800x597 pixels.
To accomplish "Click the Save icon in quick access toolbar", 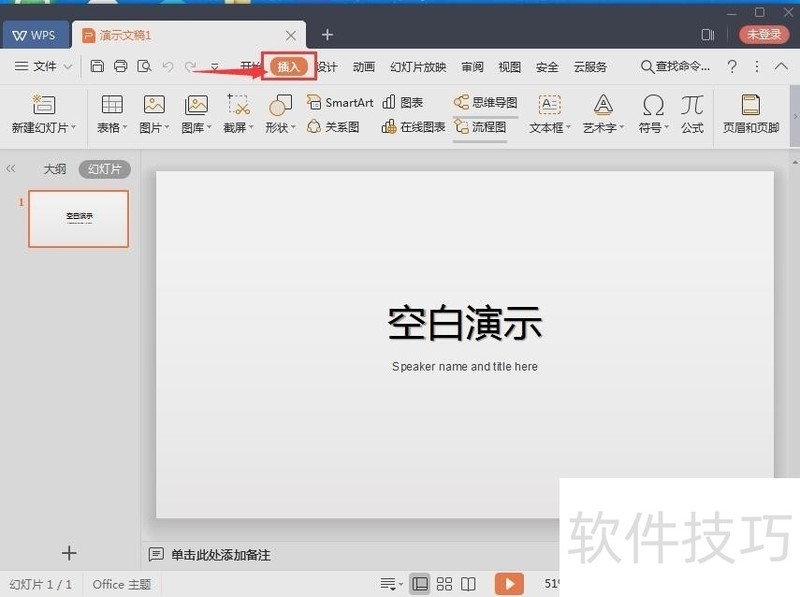I will click(x=97, y=66).
